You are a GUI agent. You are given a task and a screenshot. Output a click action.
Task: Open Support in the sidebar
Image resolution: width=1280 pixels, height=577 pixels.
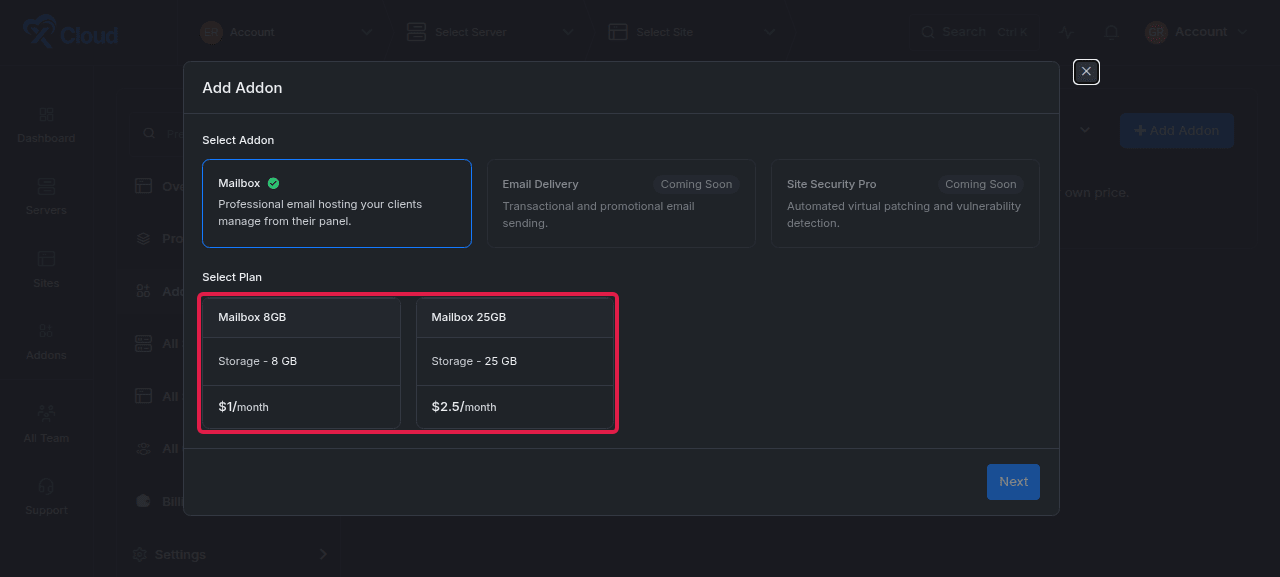coord(46,497)
